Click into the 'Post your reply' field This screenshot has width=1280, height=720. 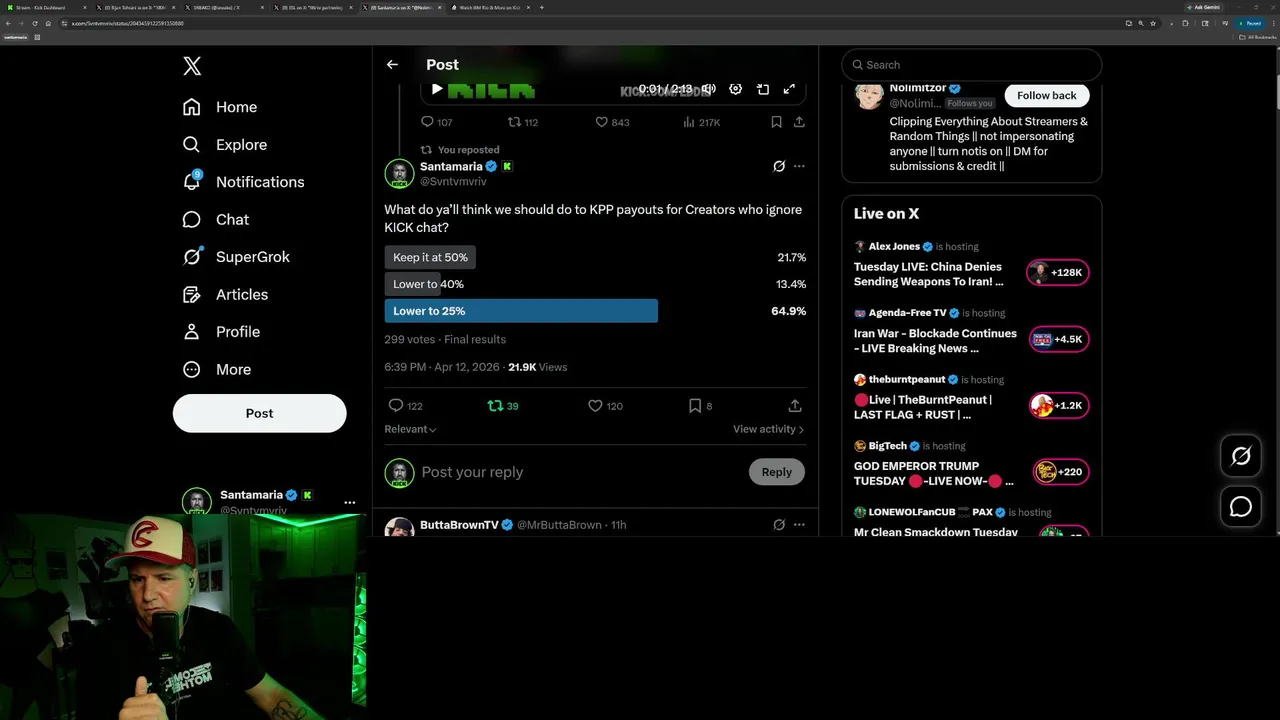coord(580,472)
